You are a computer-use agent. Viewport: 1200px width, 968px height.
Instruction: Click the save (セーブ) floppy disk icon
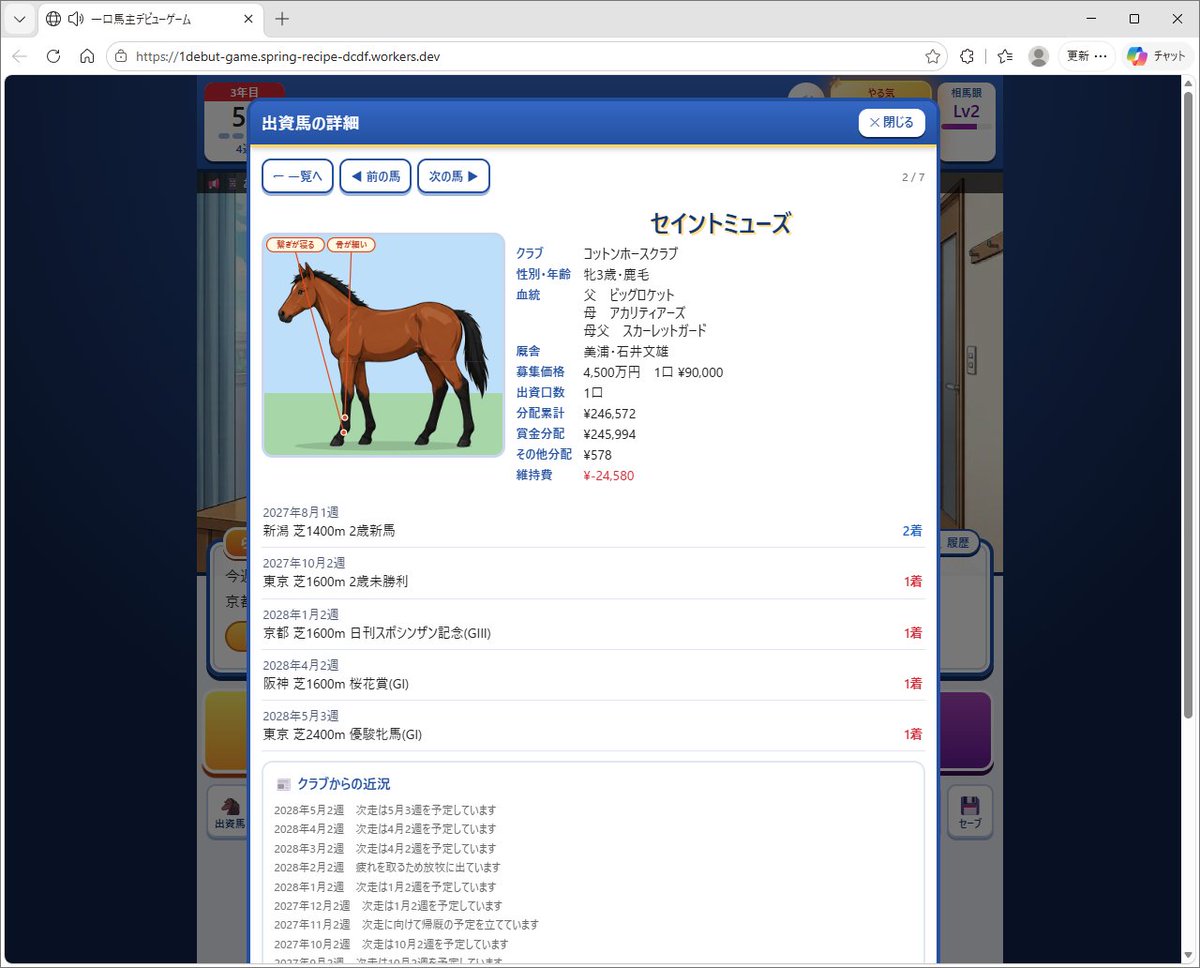969,812
